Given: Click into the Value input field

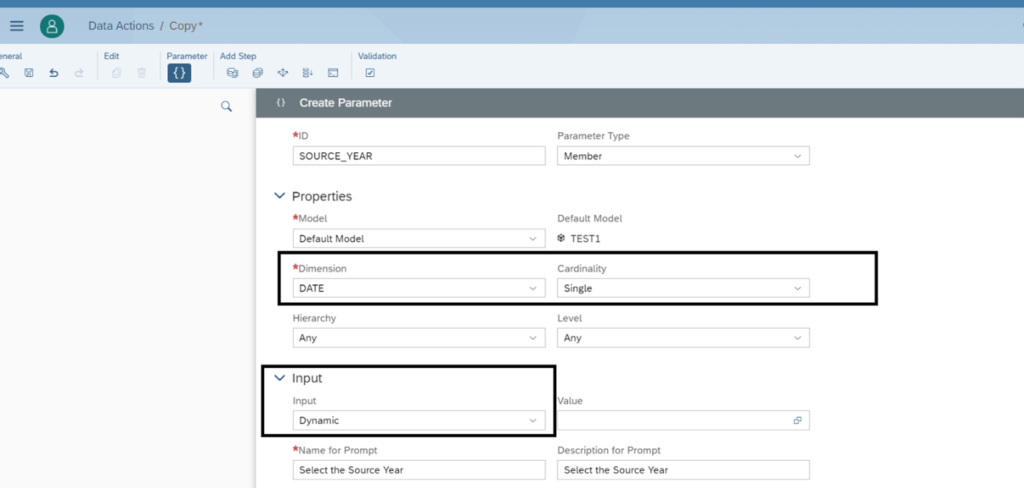Looking at the screenshot, I should (x=683, y=421).
